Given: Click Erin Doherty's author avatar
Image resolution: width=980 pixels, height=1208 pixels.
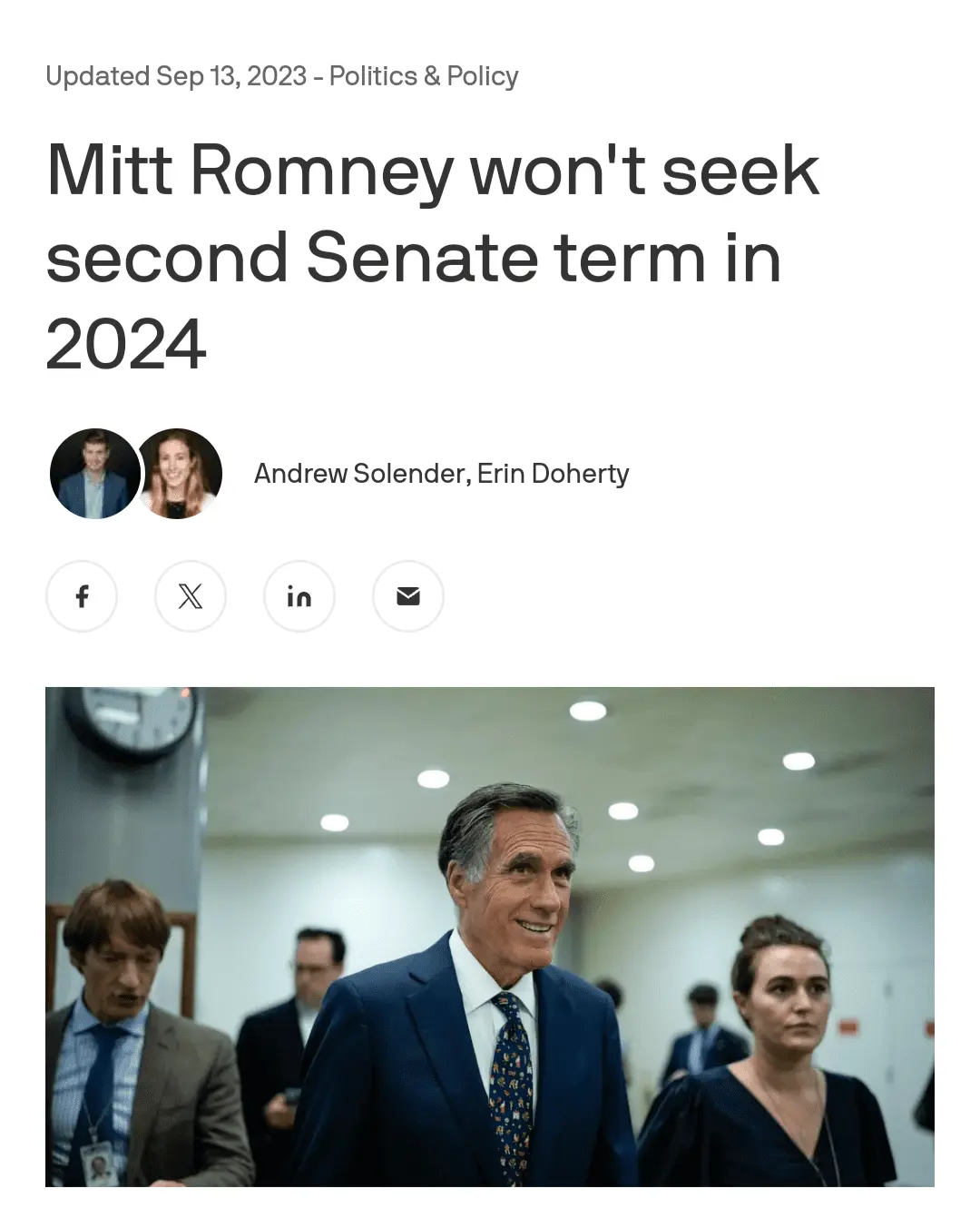Looking at the screenshot, I should click(x=179, y=474).
